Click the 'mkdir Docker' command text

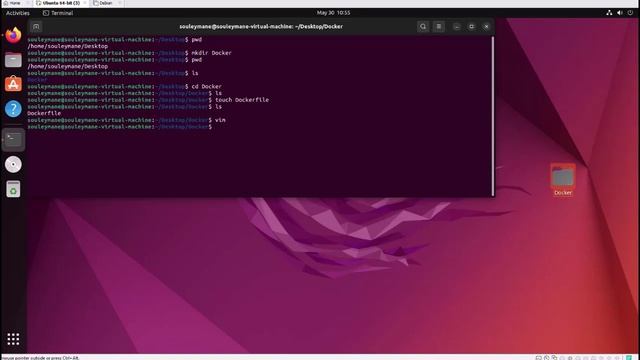tap(211, 53)
